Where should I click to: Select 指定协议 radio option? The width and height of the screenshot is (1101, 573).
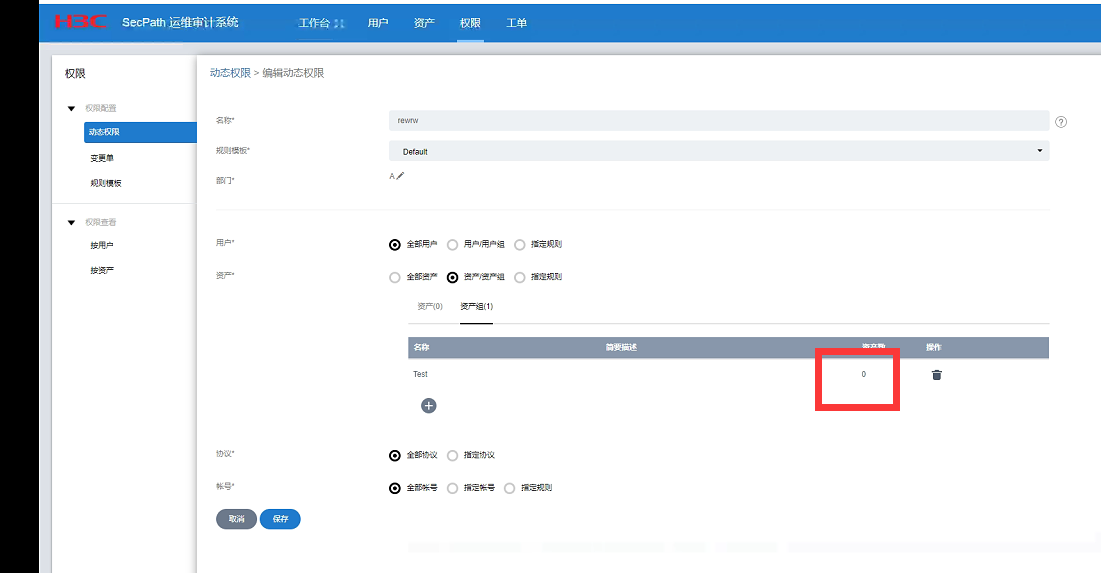(x=452, y=456)
